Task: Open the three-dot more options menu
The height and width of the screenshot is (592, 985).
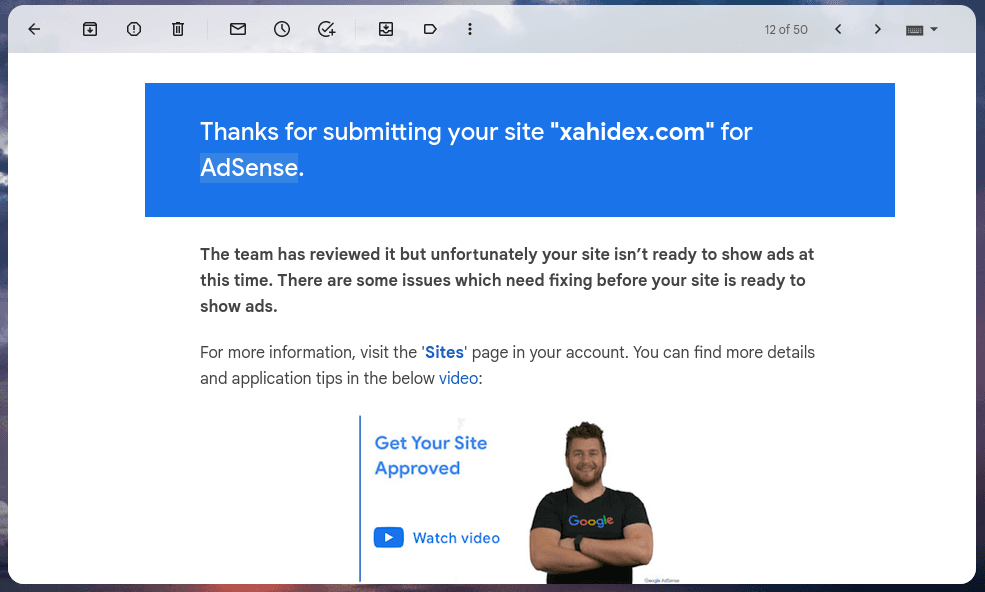Action: click(x=469, y=29)
